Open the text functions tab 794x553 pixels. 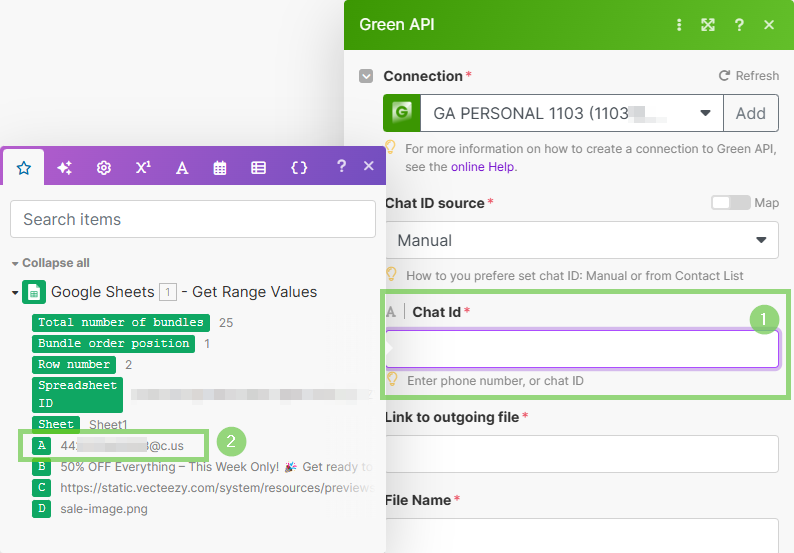click(182, 168)
